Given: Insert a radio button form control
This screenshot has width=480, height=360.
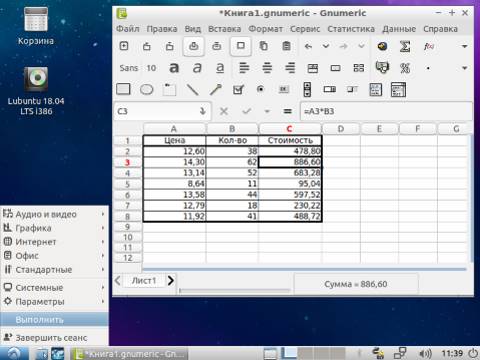Looking at the screenshot, I should (x=261, y=89).
